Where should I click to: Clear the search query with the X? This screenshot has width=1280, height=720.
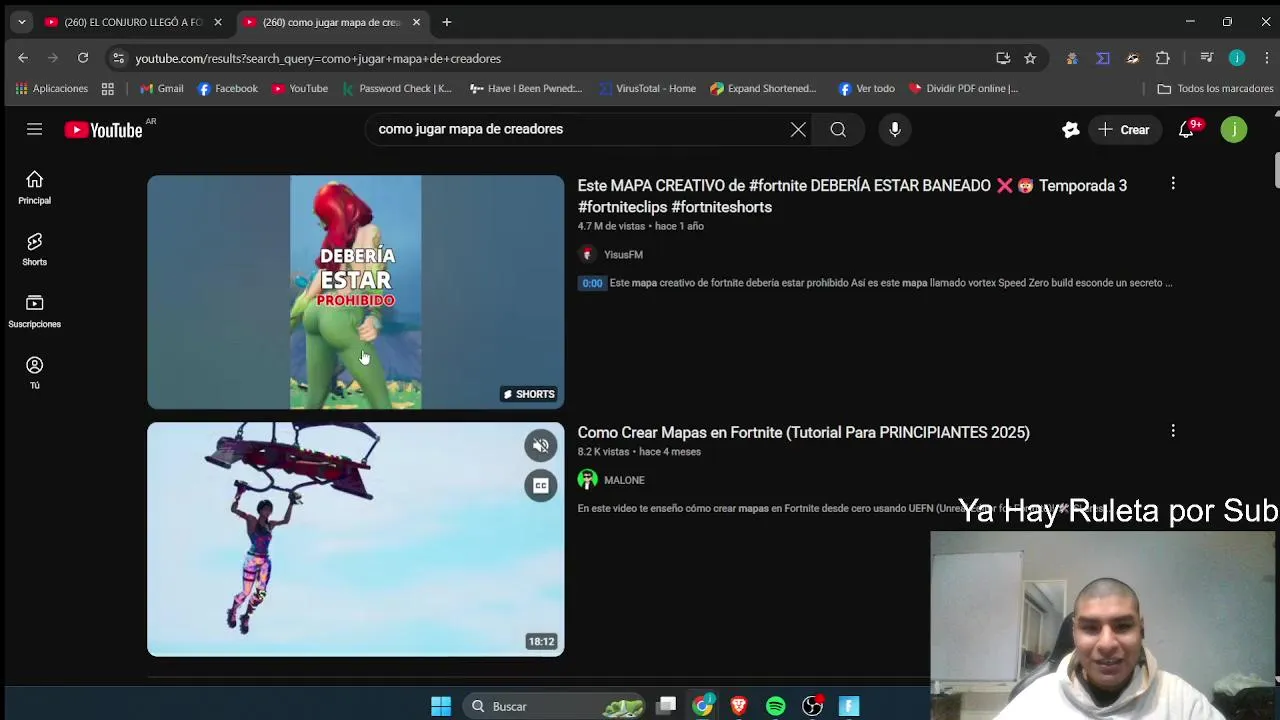click(798, 129)
